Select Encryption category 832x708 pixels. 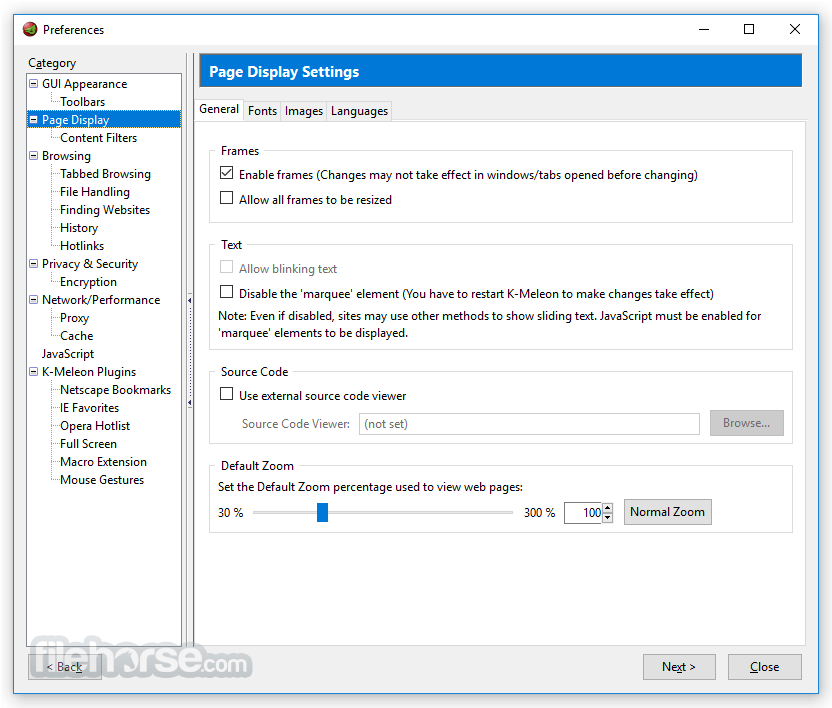pos(88,282)
